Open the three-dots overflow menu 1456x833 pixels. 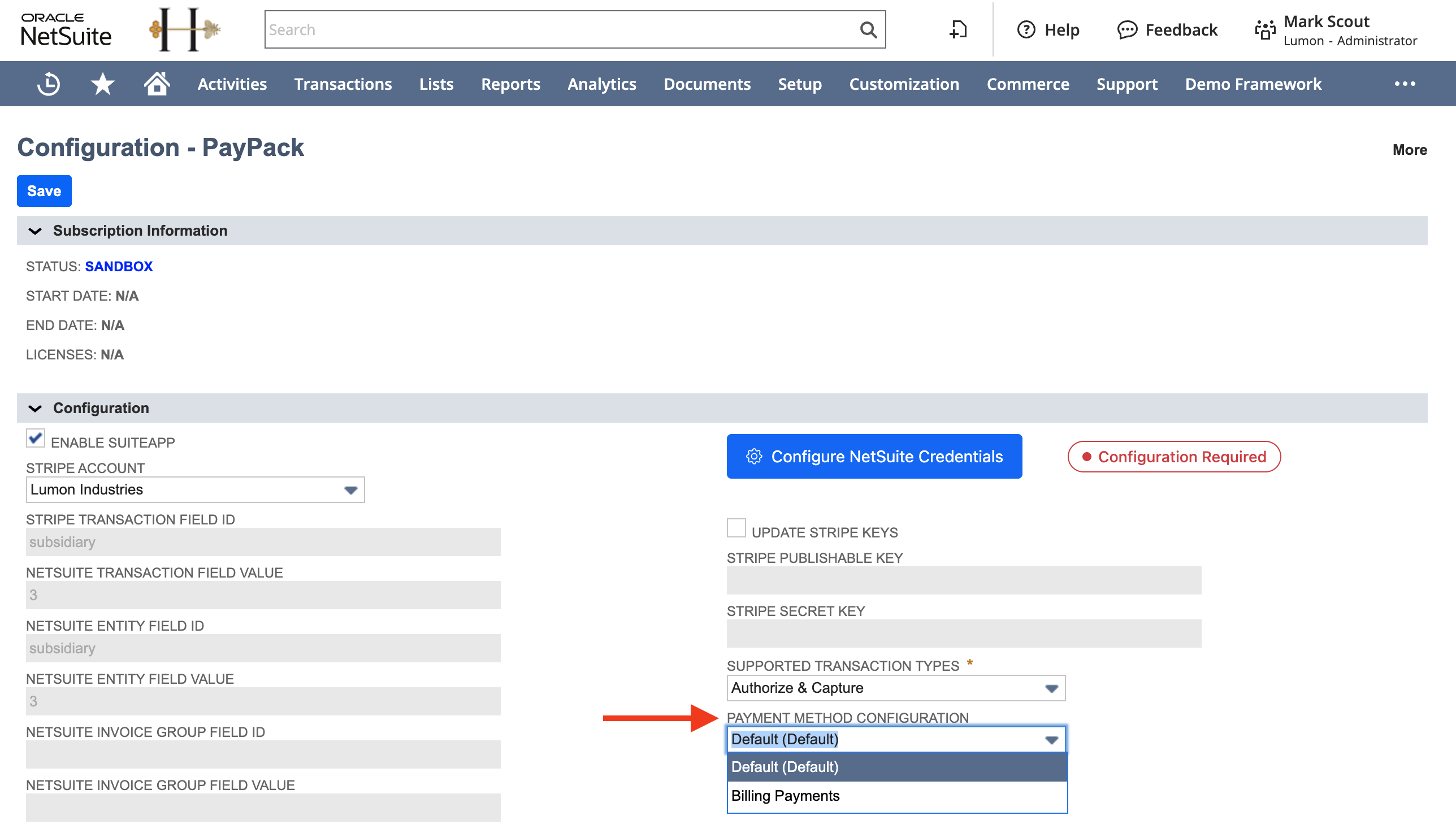click(1405, 84)
